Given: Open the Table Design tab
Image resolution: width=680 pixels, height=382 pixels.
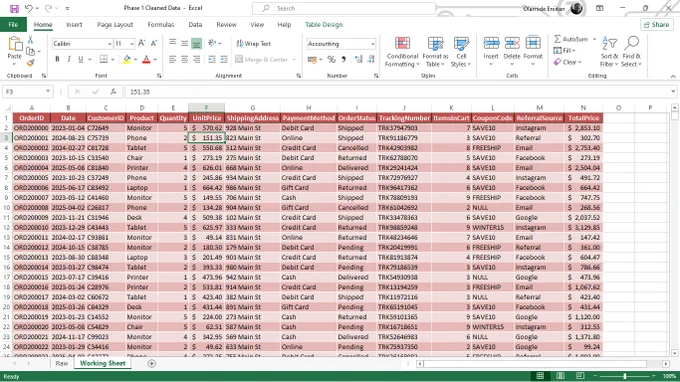Looking at the screenshot, I should [x=324, y=25].
